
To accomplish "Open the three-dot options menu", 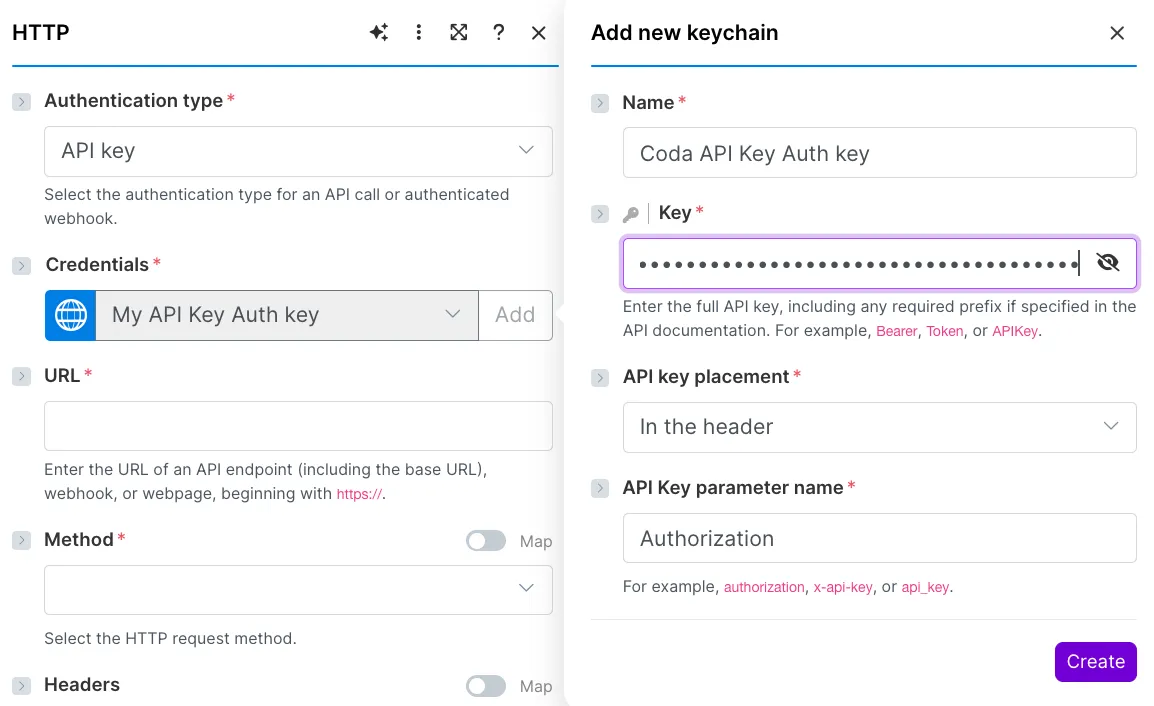I will coord(419,33).
